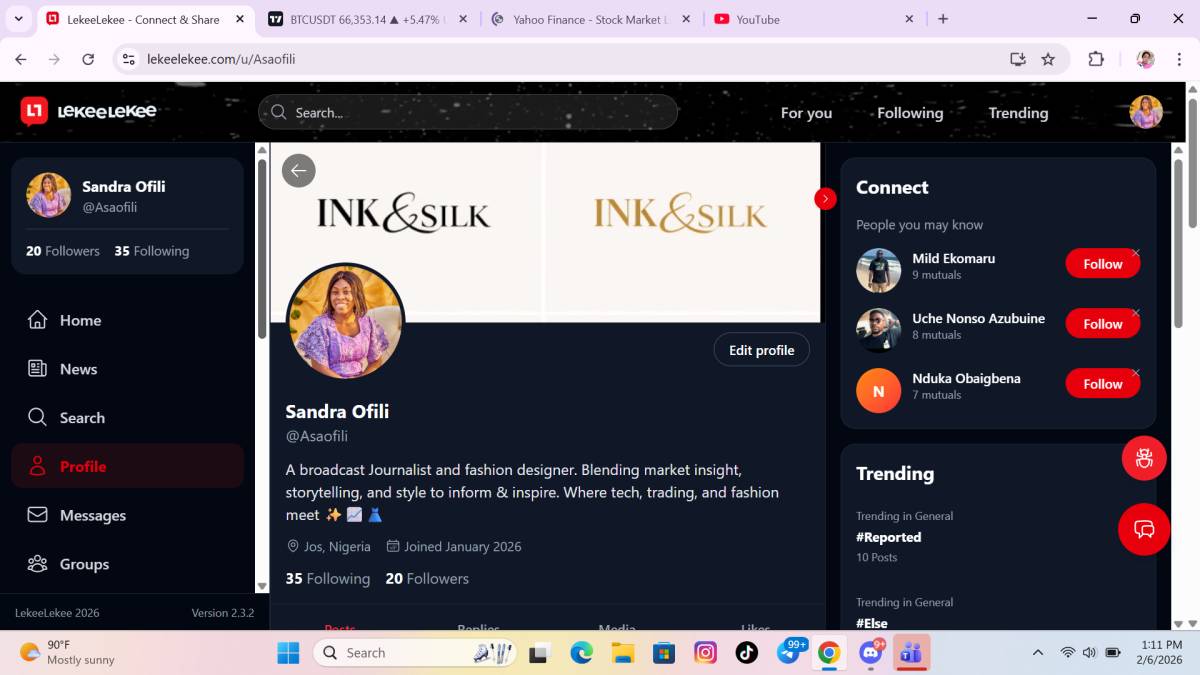Open Chrome profile avatar
The height and width of the screenshot is (675, 1200).
(1146, 59)
